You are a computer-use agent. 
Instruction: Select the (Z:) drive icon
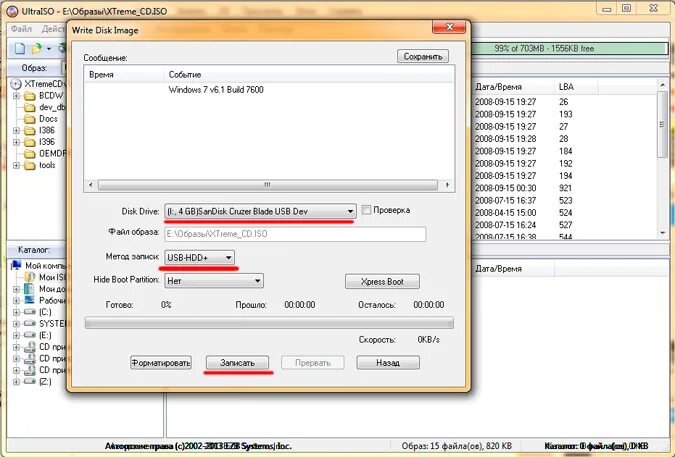[x=30, y=381]
